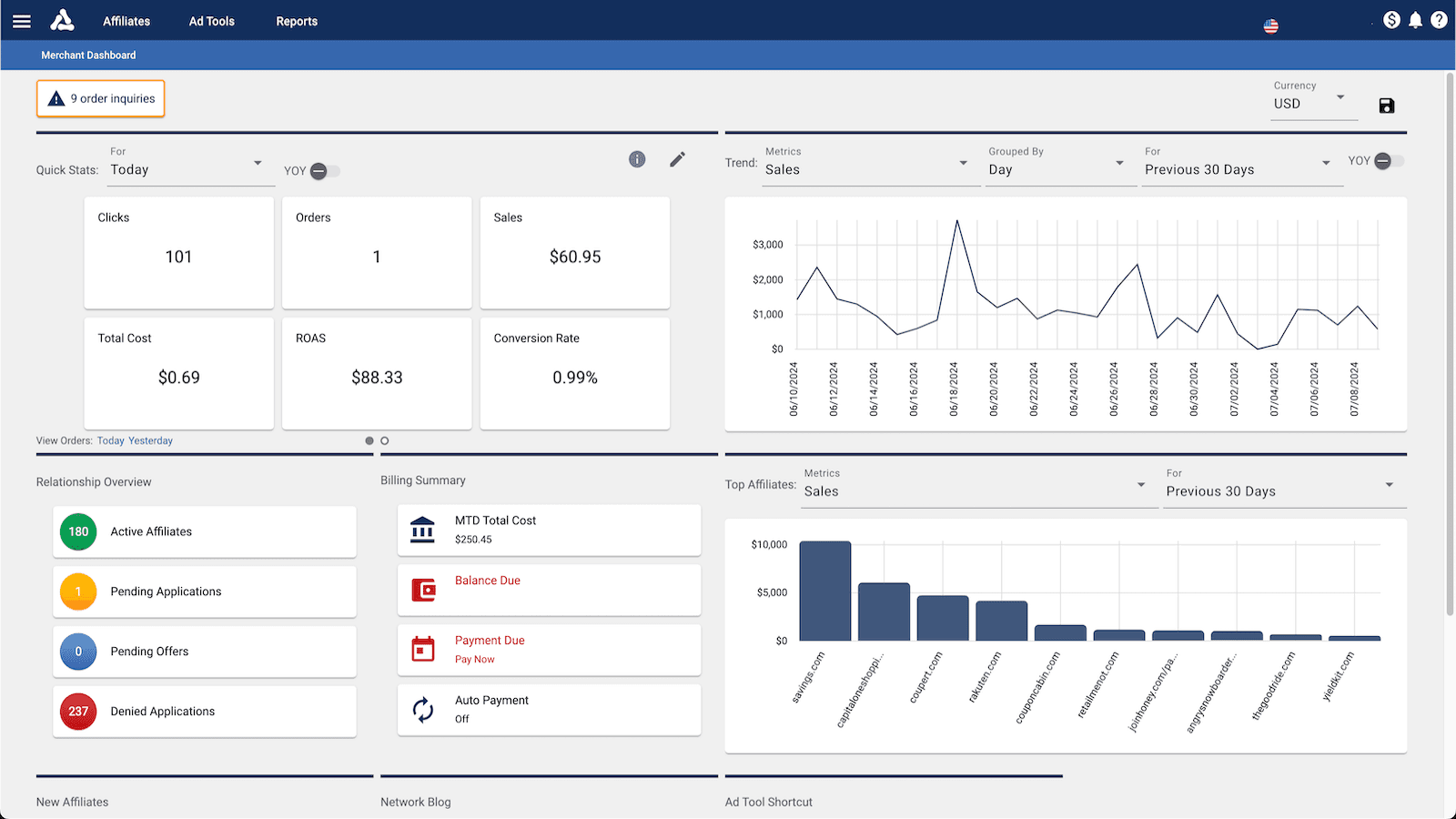The image size is (1456, 819).
Task: Change language using the US flag icon
Action: [x=1270, y=25]
